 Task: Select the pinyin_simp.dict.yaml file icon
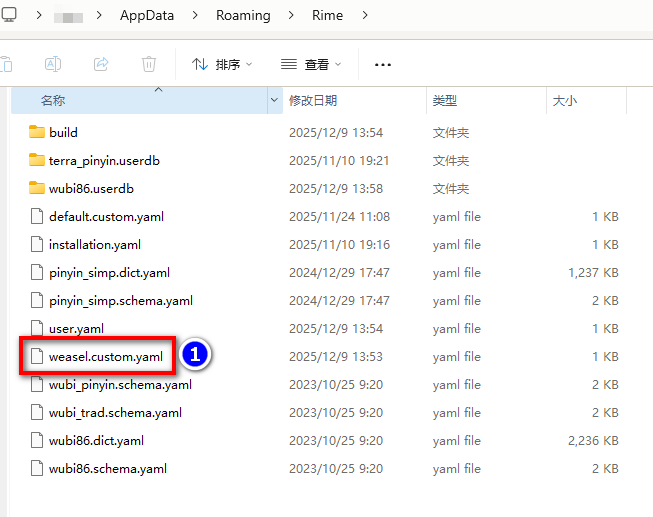(37, 272)
